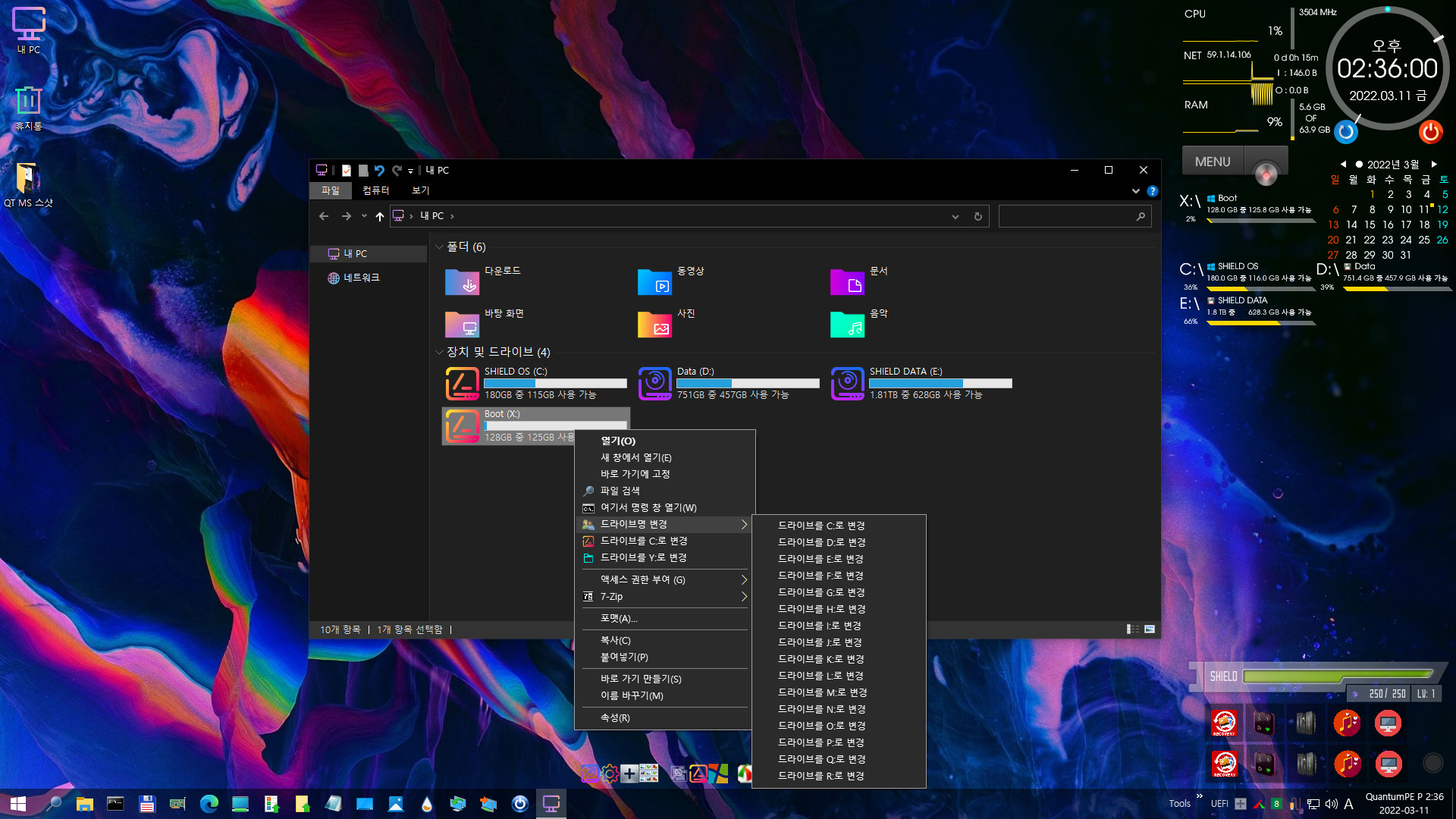The height and width of the screenshot is (819, 1456).
Task: Open the command prompt taskbar icon
Action: tap(115, 804)
